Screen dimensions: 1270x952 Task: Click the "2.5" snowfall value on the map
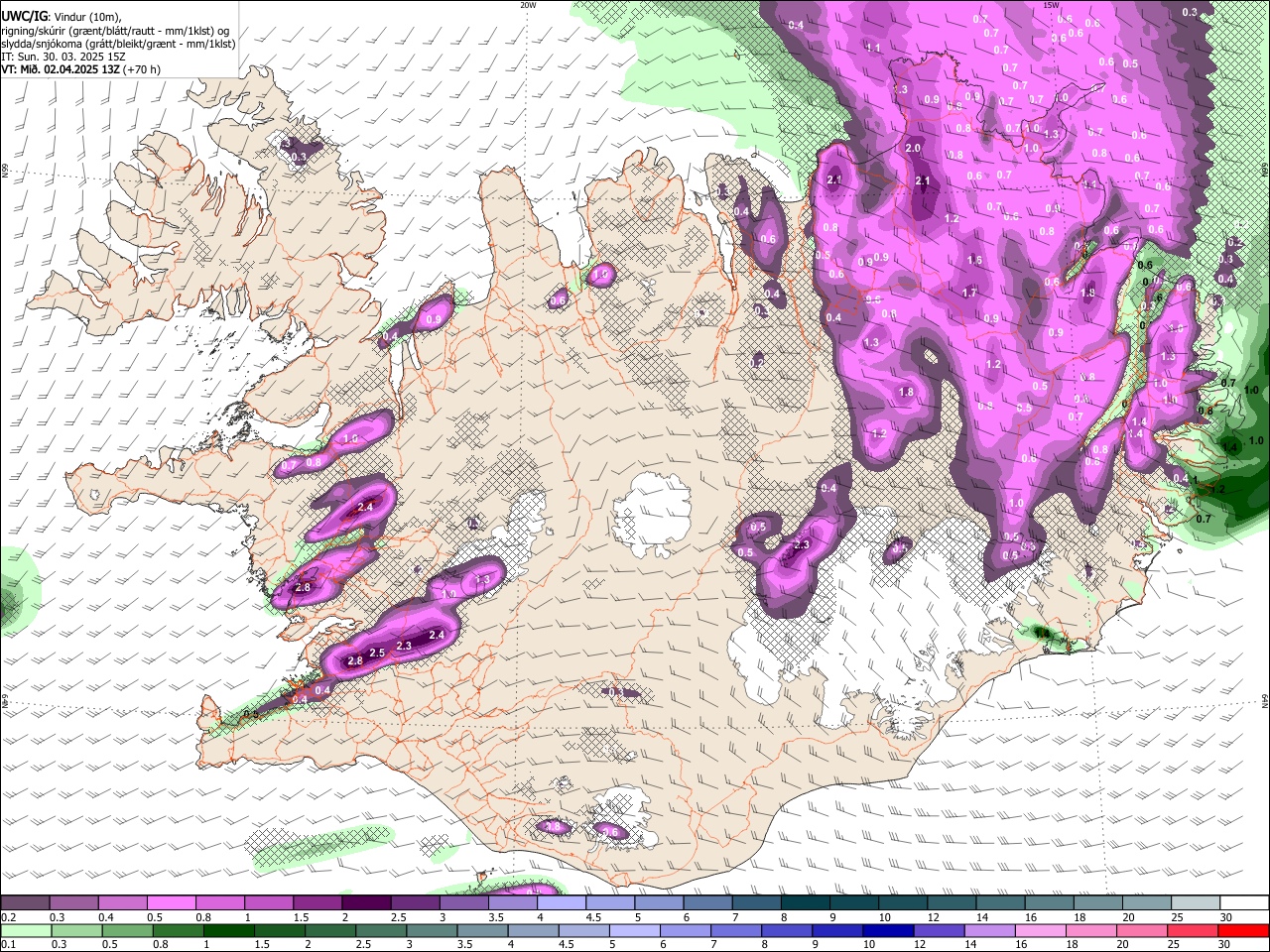377,653
